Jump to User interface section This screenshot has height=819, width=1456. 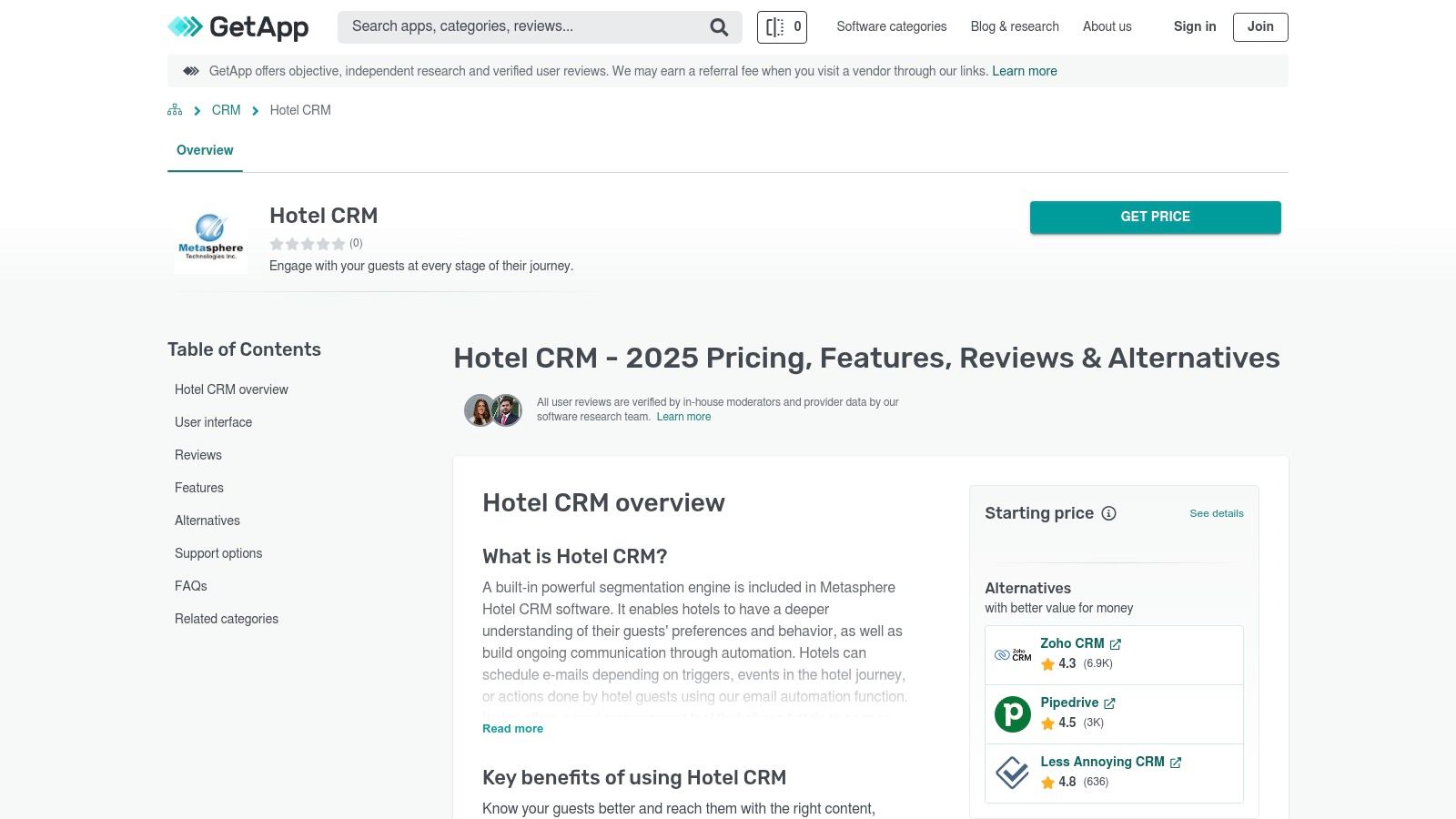click(213, 422)
